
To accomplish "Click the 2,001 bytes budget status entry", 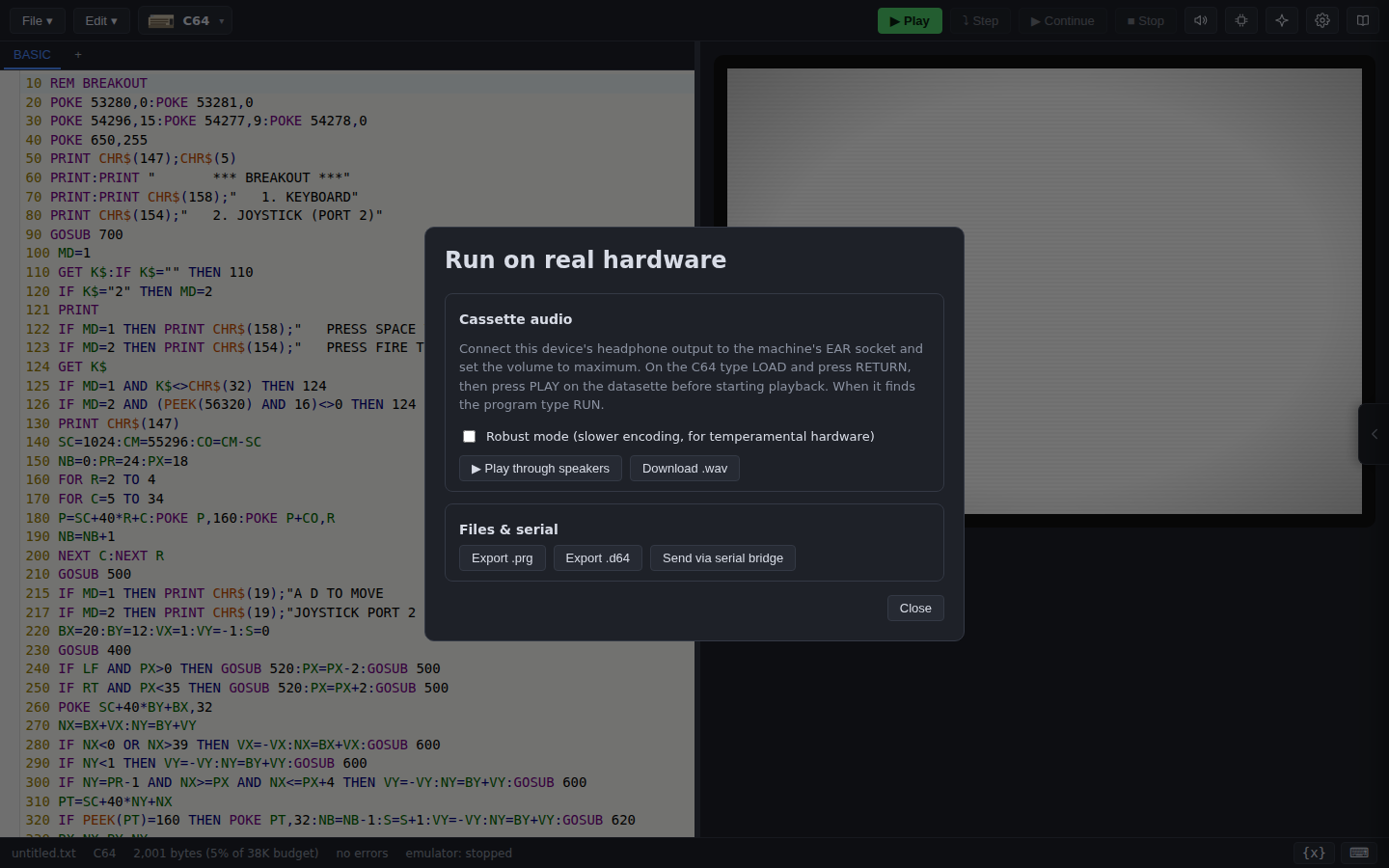I will coord(226,854).
